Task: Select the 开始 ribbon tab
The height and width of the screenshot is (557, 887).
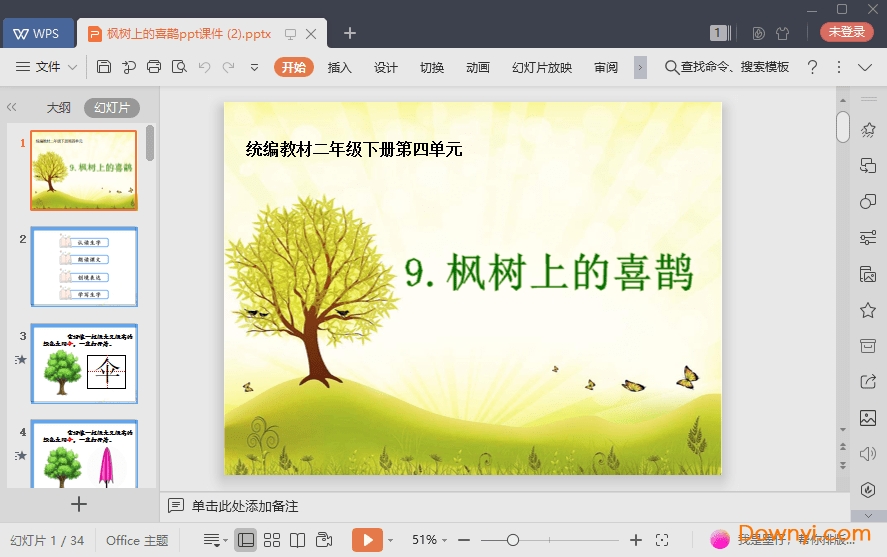Action: click(x=294, y=67)
